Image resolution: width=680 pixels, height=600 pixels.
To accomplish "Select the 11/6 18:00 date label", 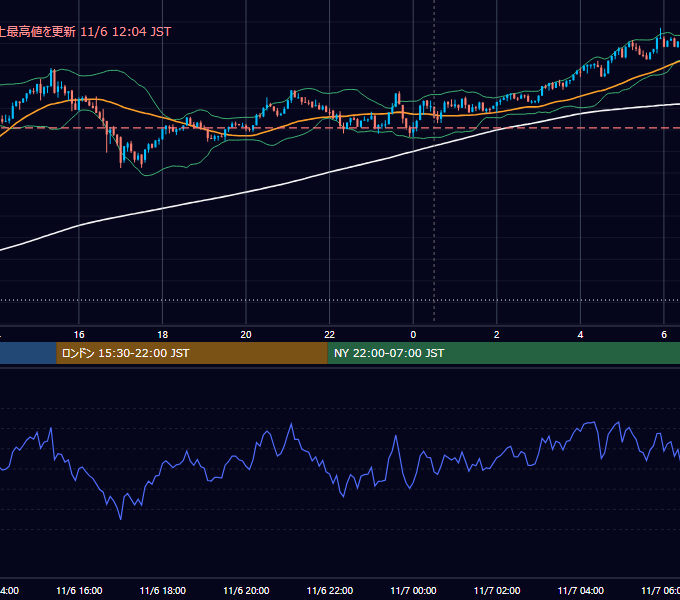I will click(163, 590).
